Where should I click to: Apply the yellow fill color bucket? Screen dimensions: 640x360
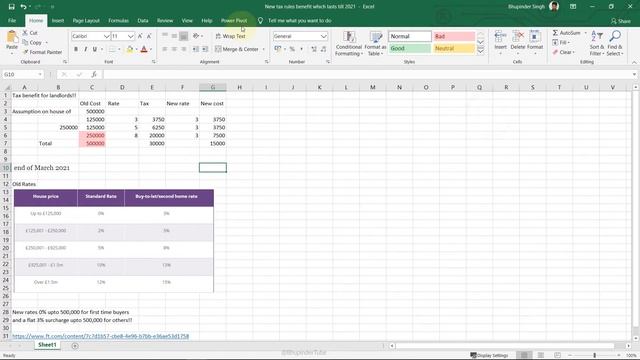(130, 49)
